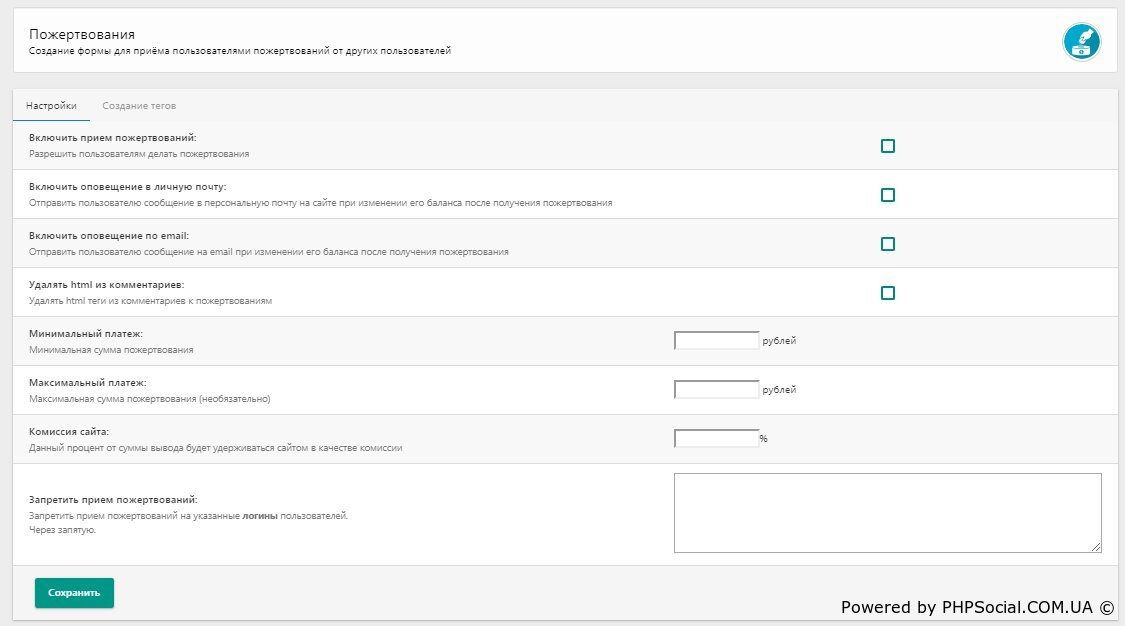Click the Пожертвования page heading
This screenshot has height=626, width=1125.
82,35
